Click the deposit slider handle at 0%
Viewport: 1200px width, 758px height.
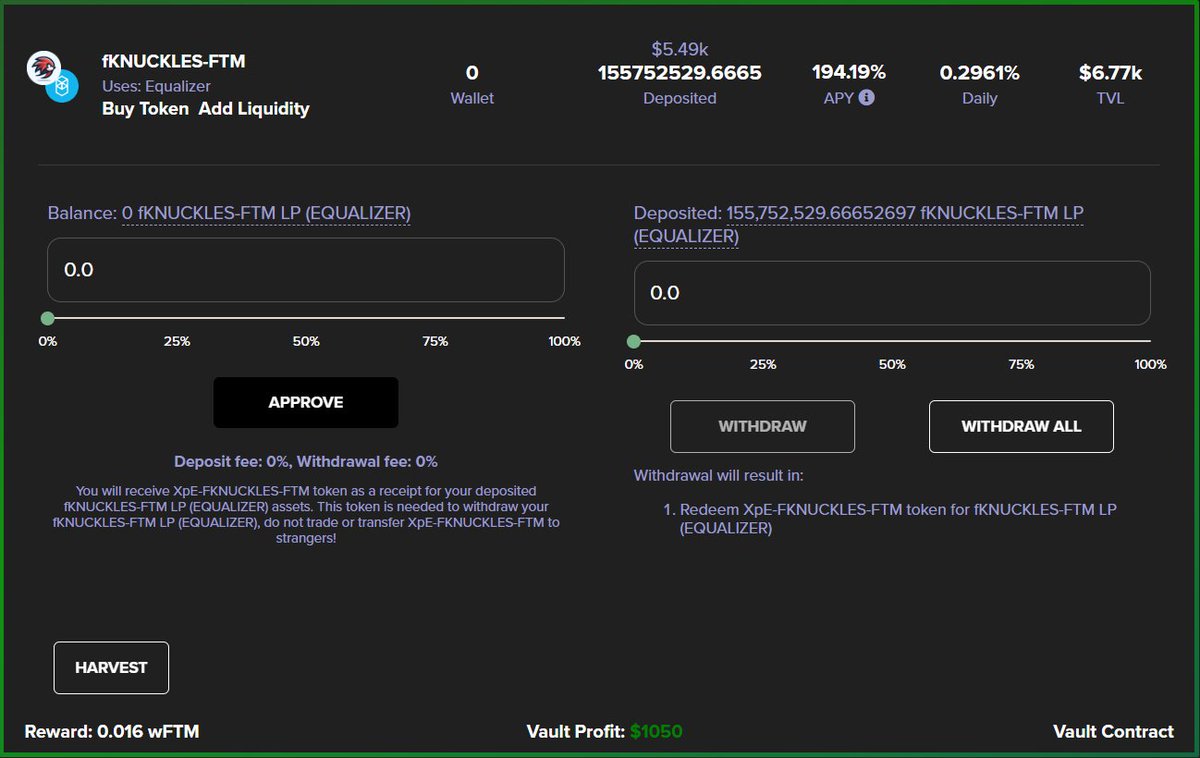click(47, 318)
